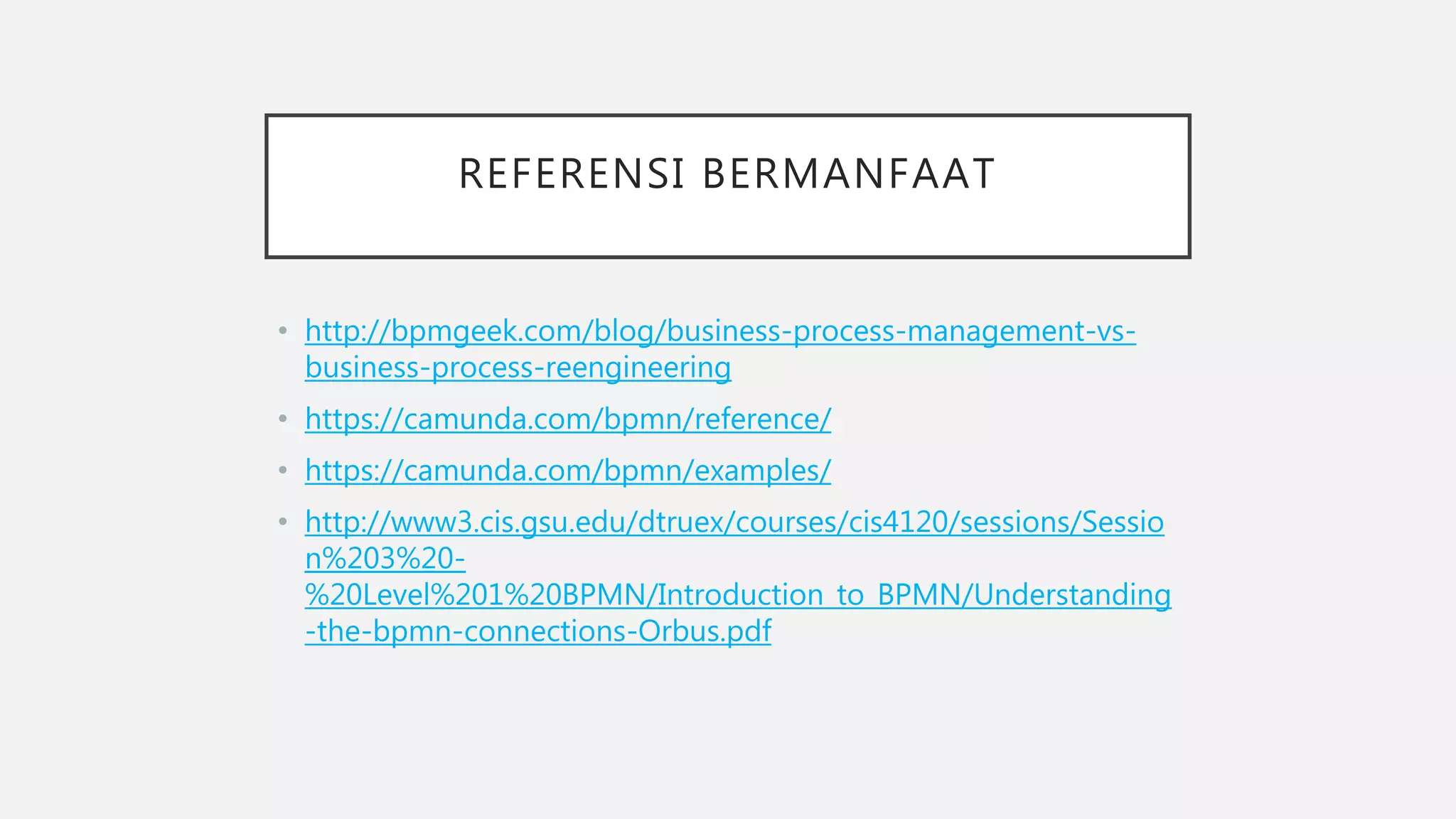Screen dimensions: 1456x819
Task: Click the bullet before camunda examples link
Action: (x=283, y=471)
